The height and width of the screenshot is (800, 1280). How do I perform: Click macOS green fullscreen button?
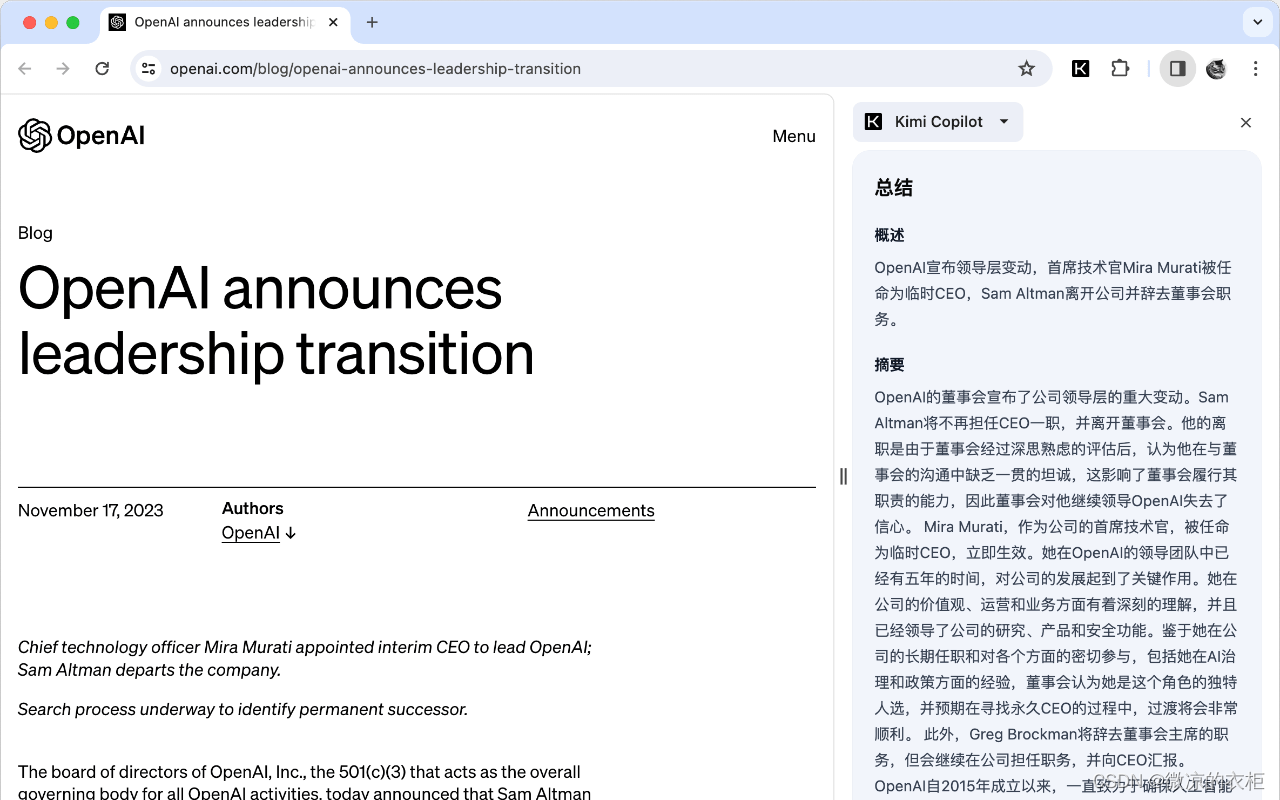pos(73,22)
